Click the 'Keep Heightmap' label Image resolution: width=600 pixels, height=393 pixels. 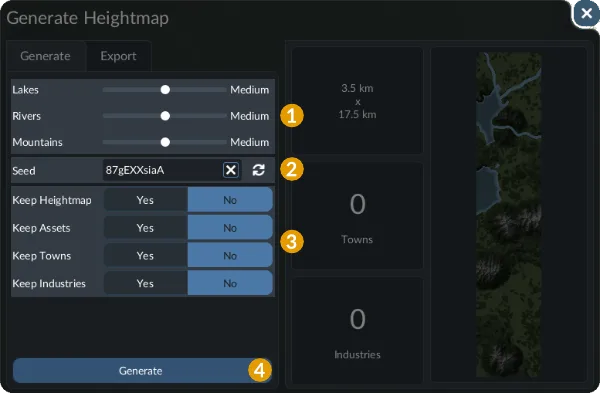point(52,200)
